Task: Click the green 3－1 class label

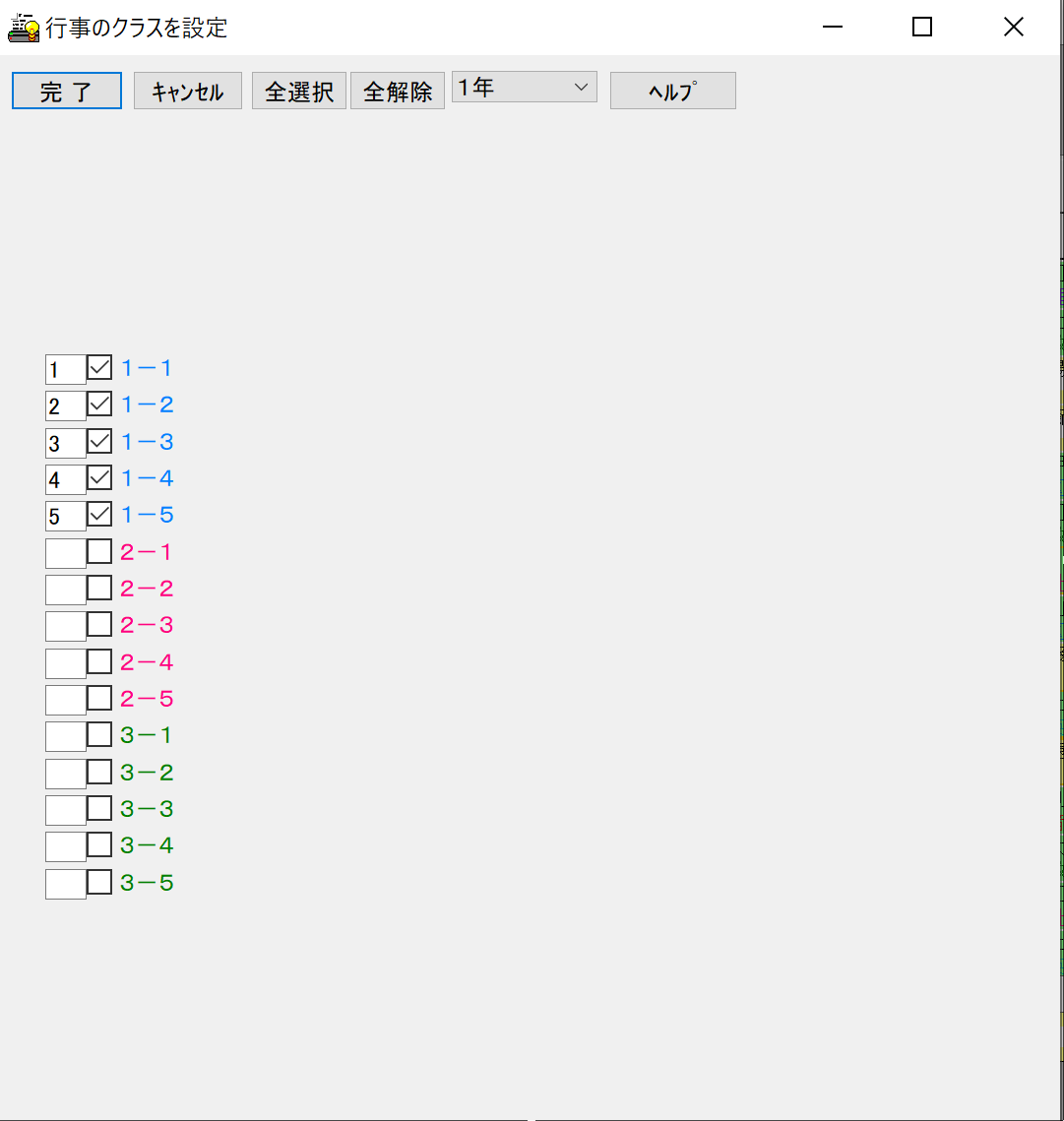Action: pyautogui.click(x=147, y=735)
